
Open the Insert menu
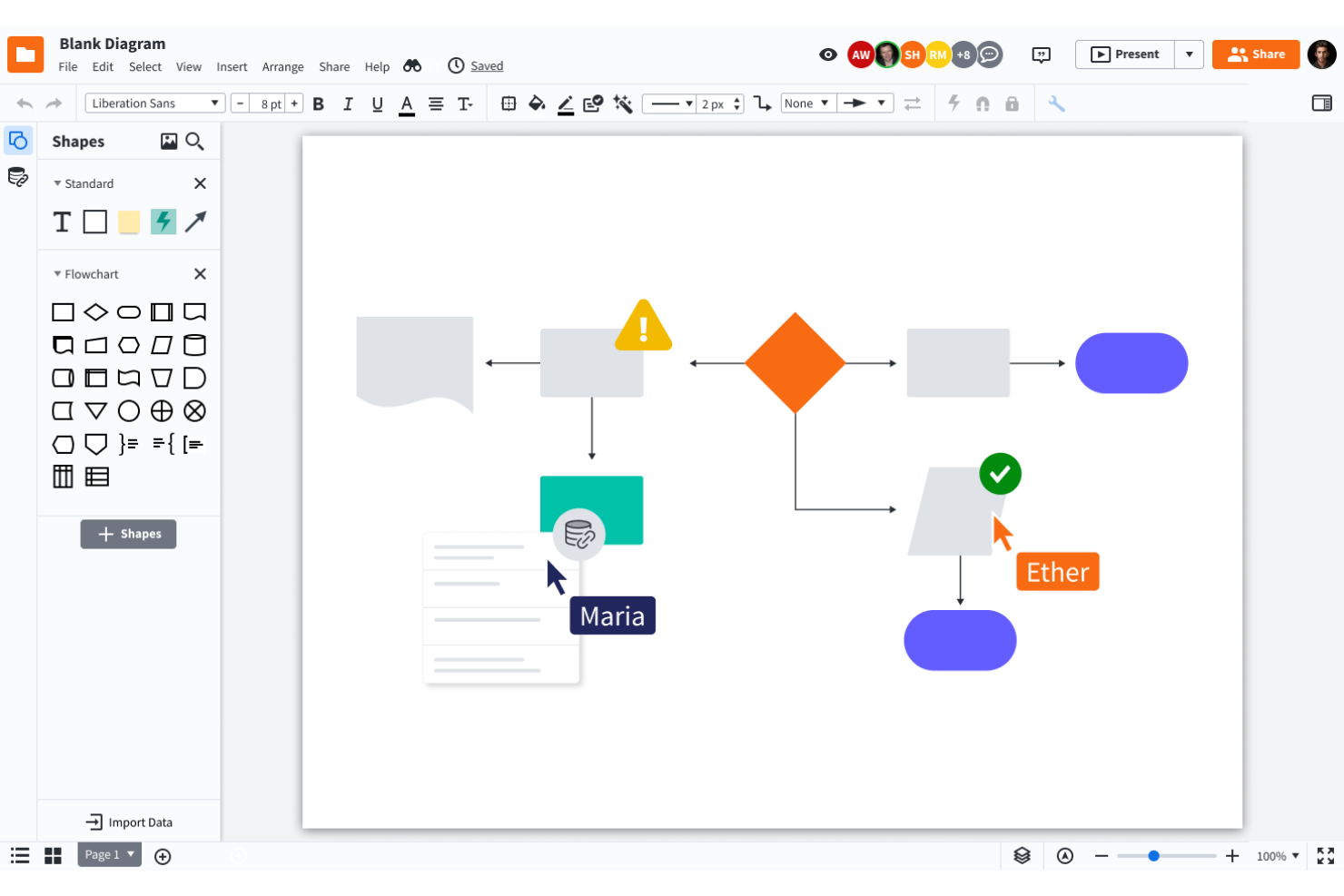point(232,66)
